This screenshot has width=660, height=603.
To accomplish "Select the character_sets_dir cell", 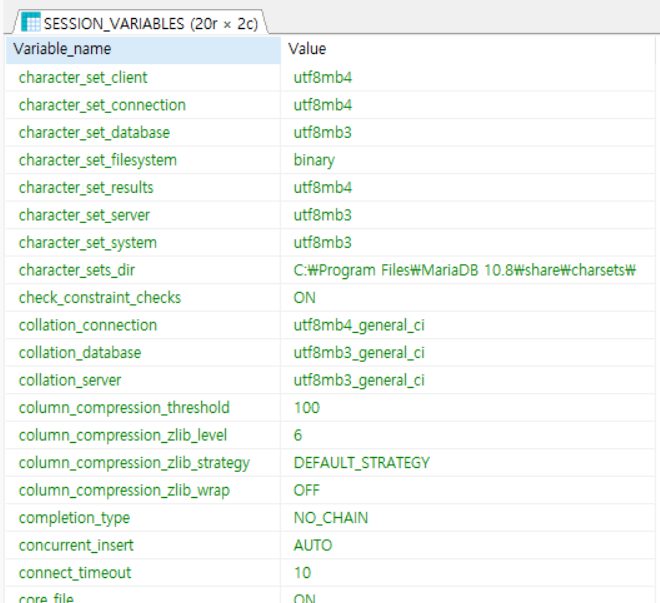I will pyautogui.click(x=143, y=270).
